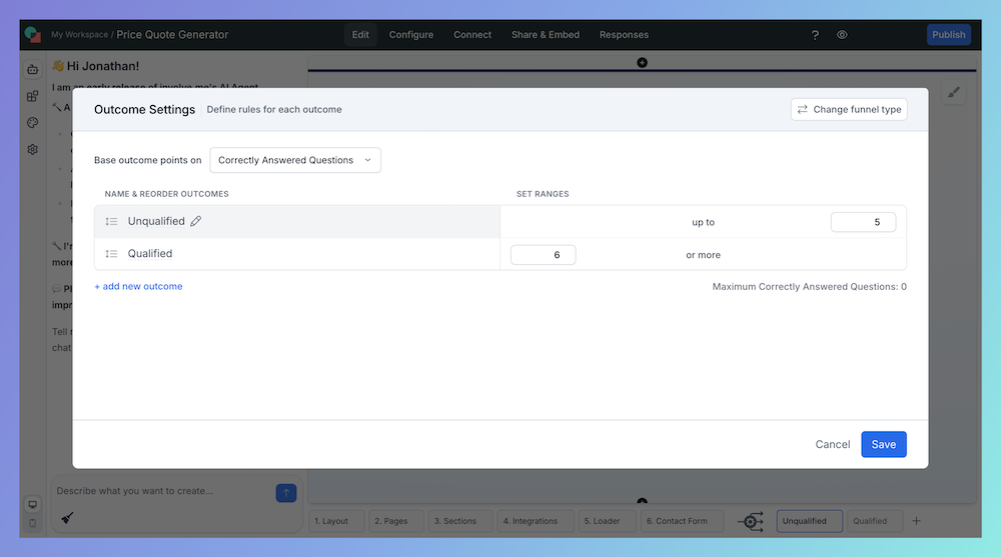Open the Configure tab

(411, 35)
